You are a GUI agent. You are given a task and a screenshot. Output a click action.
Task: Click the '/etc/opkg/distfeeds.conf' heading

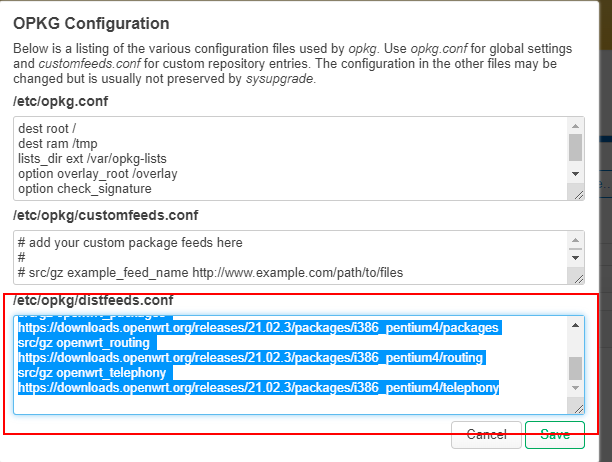click(93, 300)
